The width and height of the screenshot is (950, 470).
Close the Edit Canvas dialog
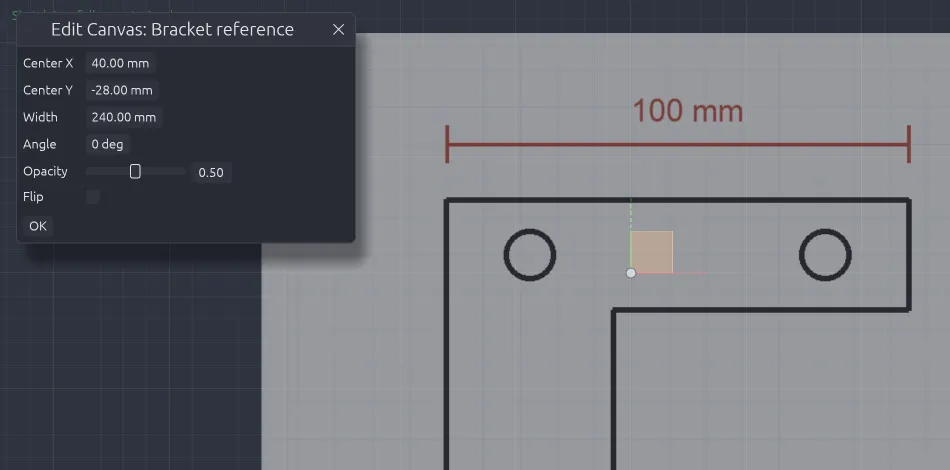point(339,29)
